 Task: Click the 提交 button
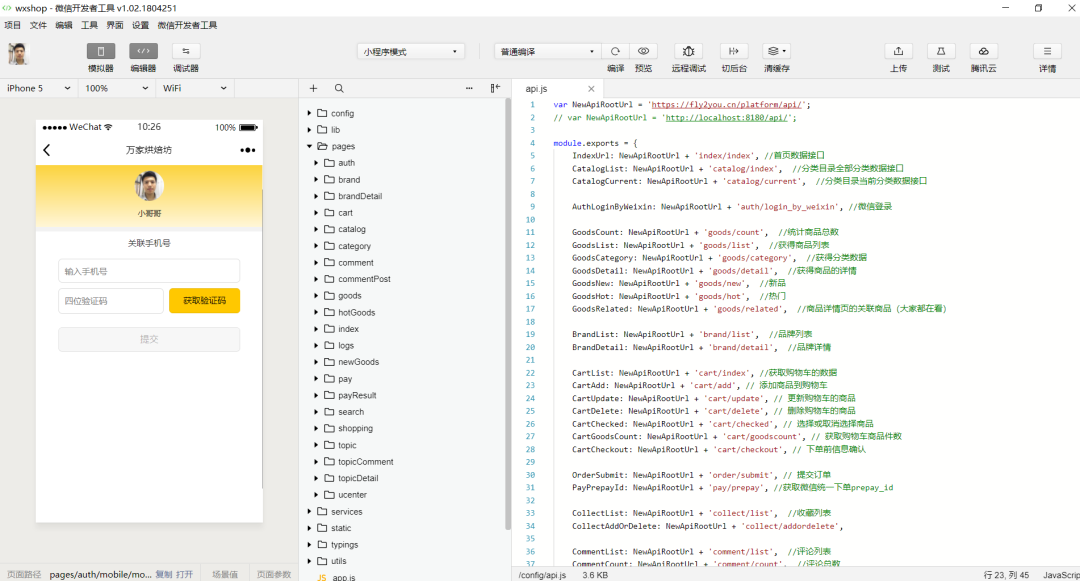click(x=149, y=340)
